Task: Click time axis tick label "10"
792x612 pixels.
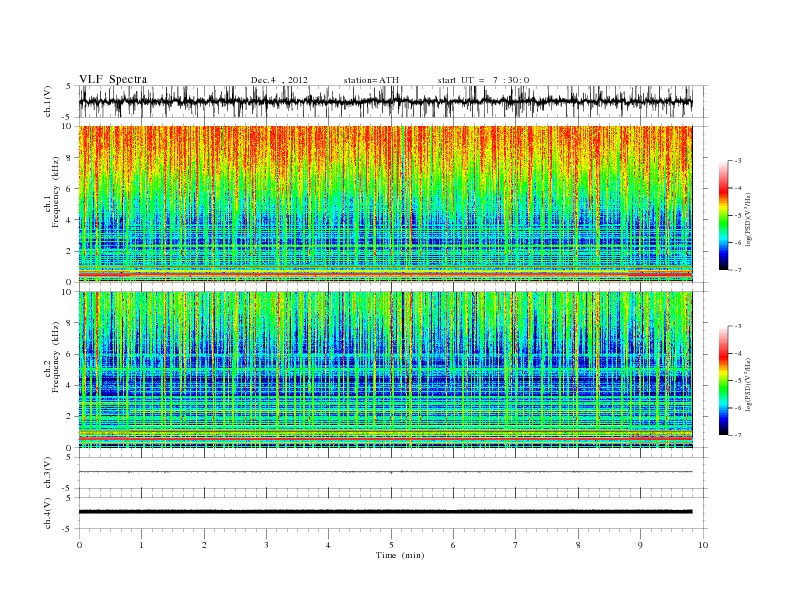Action: coord(703,545)
